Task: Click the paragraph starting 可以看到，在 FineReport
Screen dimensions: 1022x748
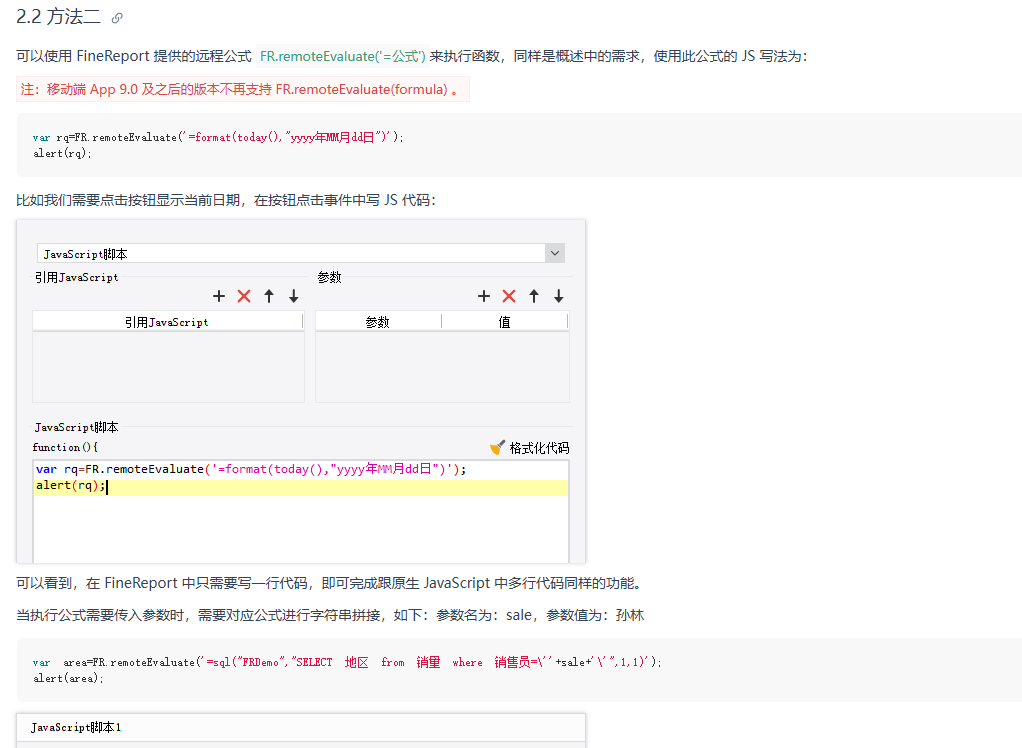Action: click(x=331, y=583)
